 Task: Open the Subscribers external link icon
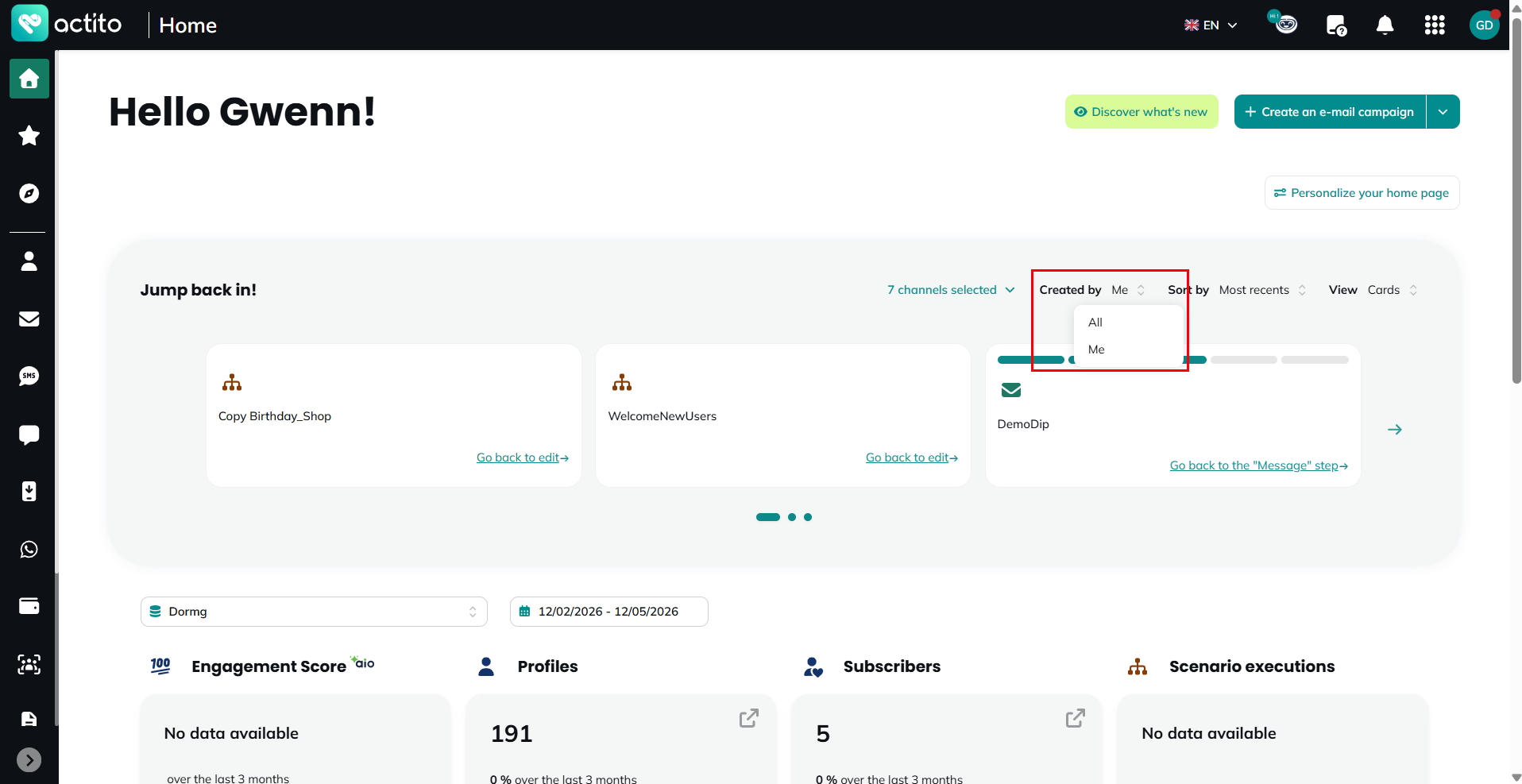[1076, 718]
